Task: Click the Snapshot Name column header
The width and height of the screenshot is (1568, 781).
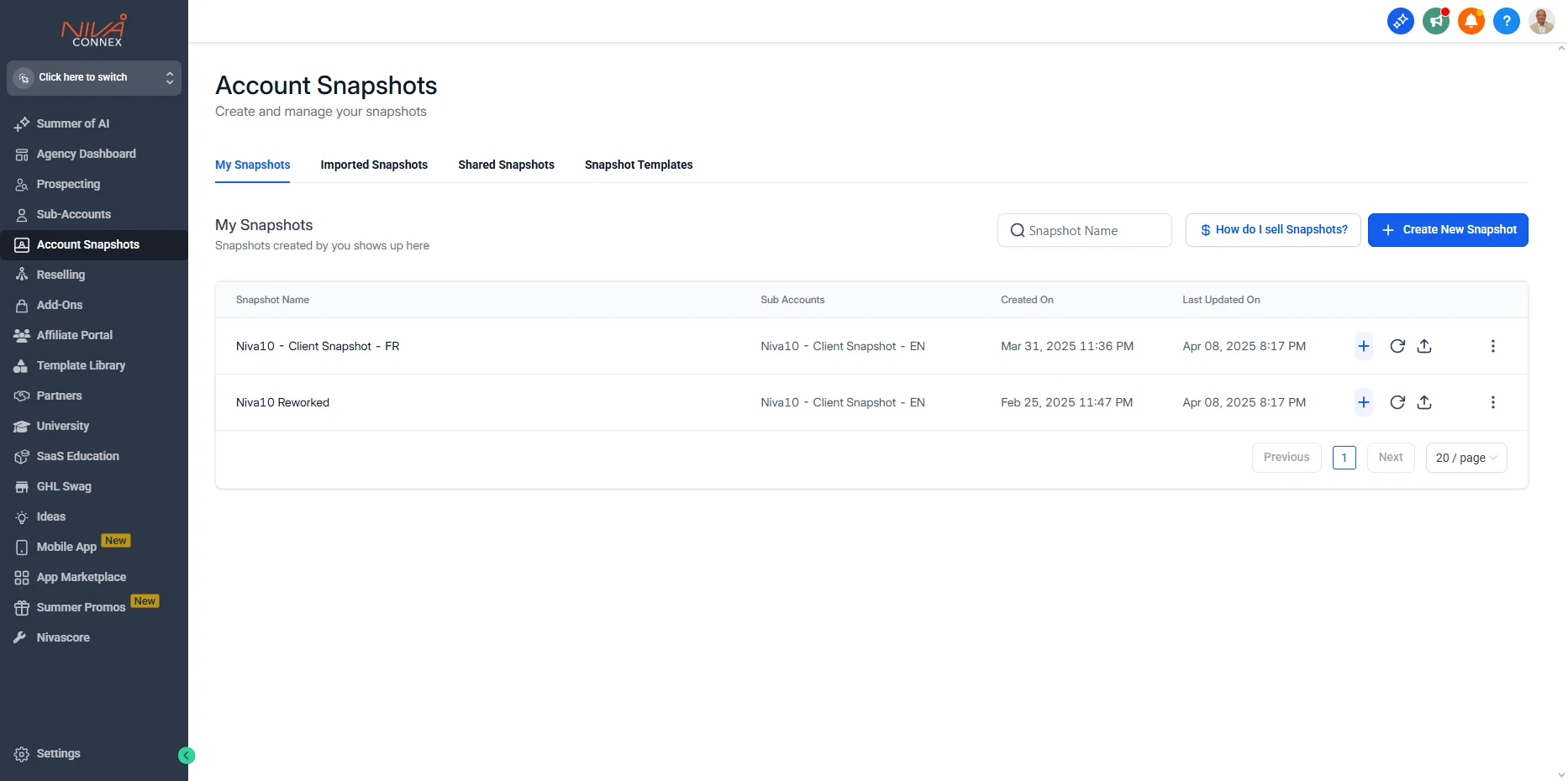Action: click(272, 300)
